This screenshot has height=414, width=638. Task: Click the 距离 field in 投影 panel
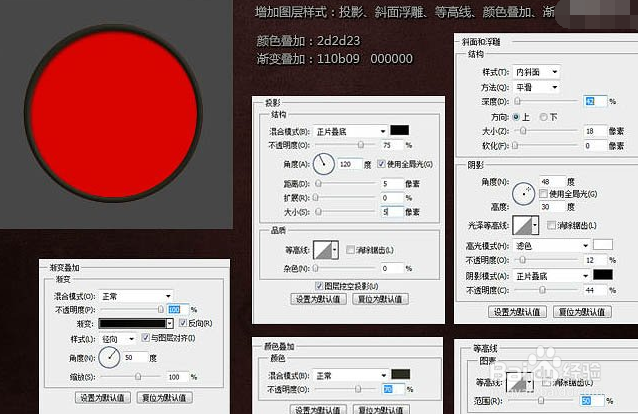pos(392,184)
